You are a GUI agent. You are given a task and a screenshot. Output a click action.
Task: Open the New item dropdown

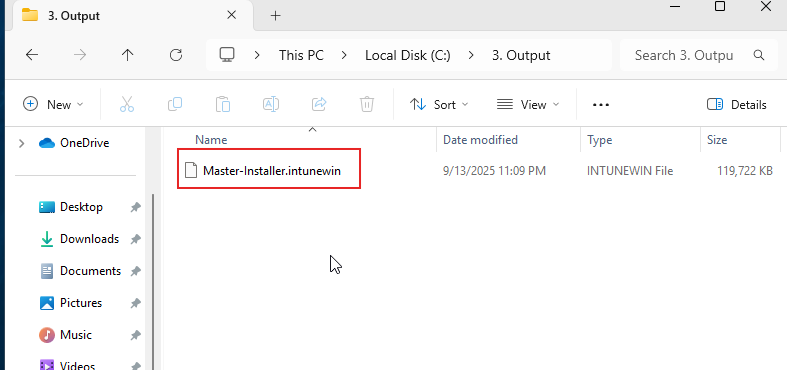point(53,104)
